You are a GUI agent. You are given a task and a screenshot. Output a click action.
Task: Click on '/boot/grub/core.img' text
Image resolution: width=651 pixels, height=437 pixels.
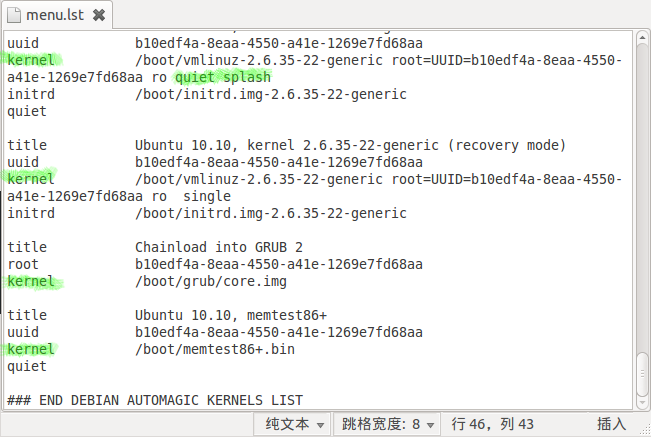pos(211,281)
